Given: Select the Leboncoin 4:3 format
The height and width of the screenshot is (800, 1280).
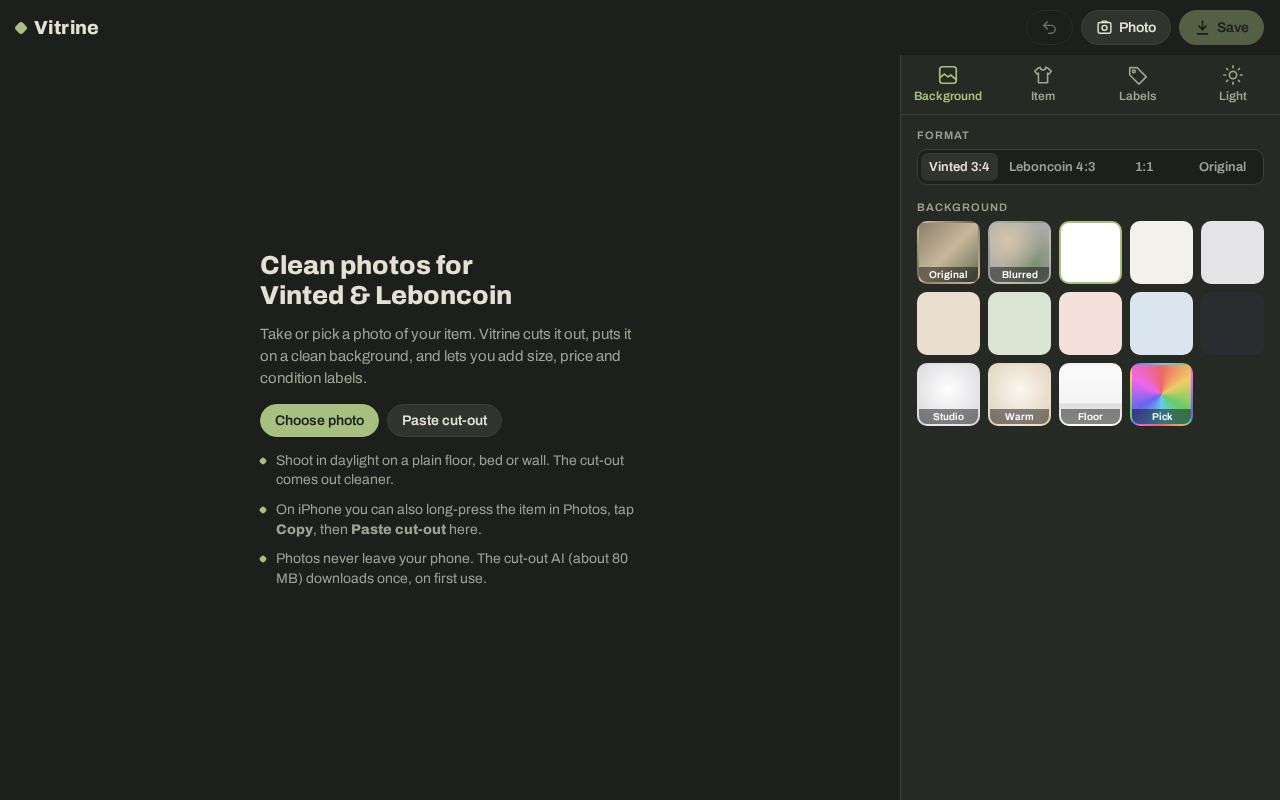Looking at the screenshot, I should 1052,167.
